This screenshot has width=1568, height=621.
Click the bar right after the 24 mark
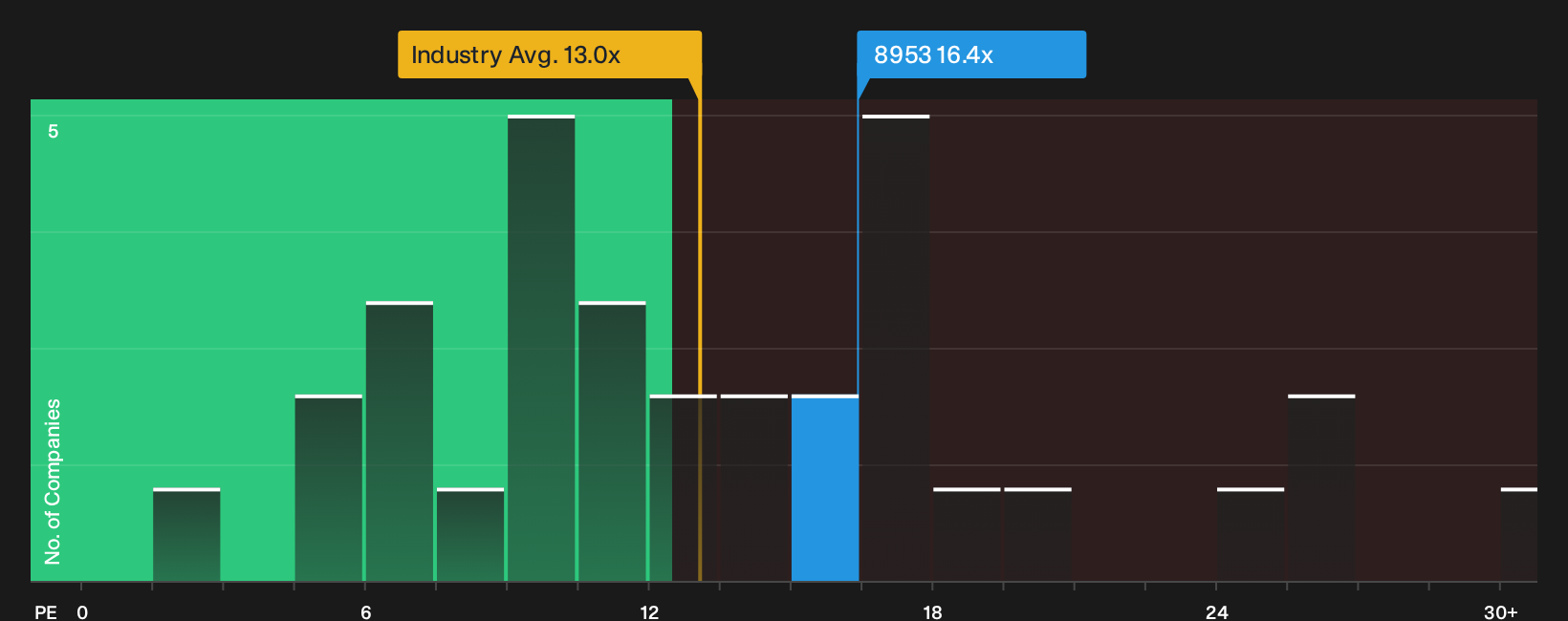coord(1251,535)
